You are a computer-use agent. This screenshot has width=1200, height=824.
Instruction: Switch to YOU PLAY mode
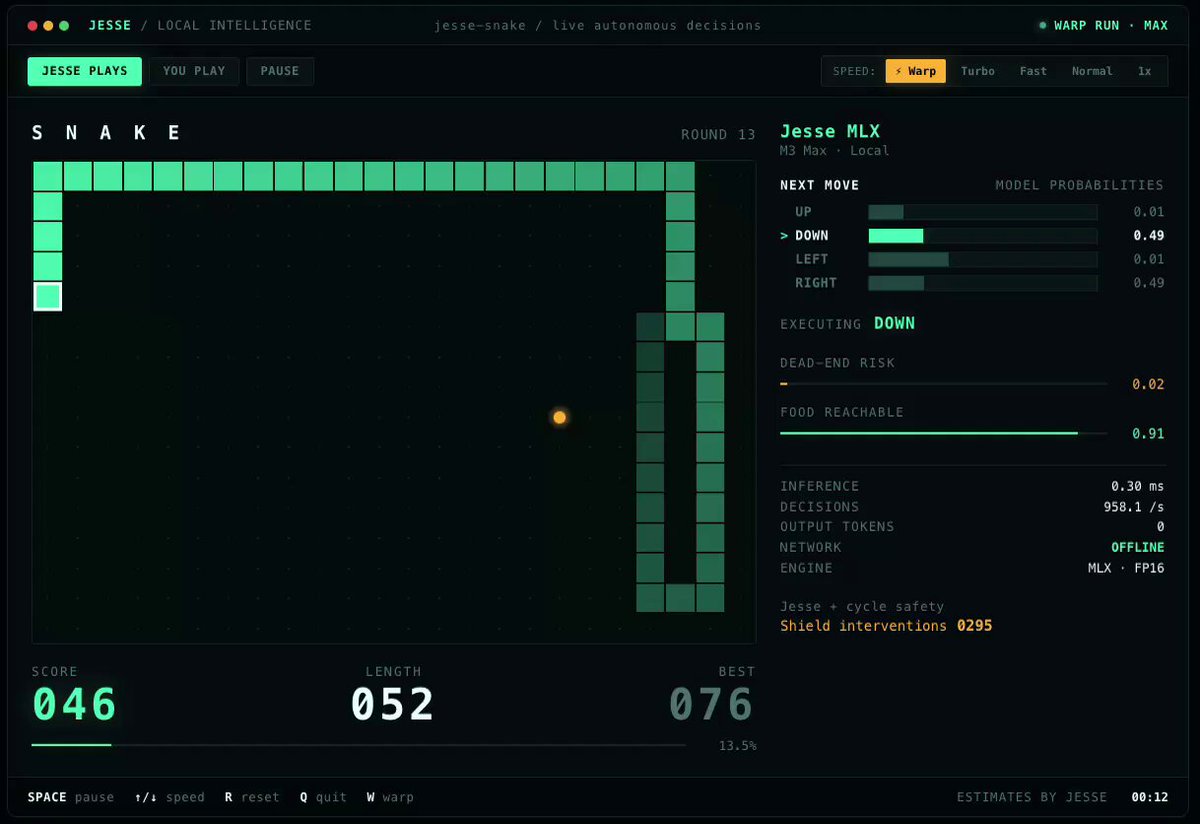[194, 71]
